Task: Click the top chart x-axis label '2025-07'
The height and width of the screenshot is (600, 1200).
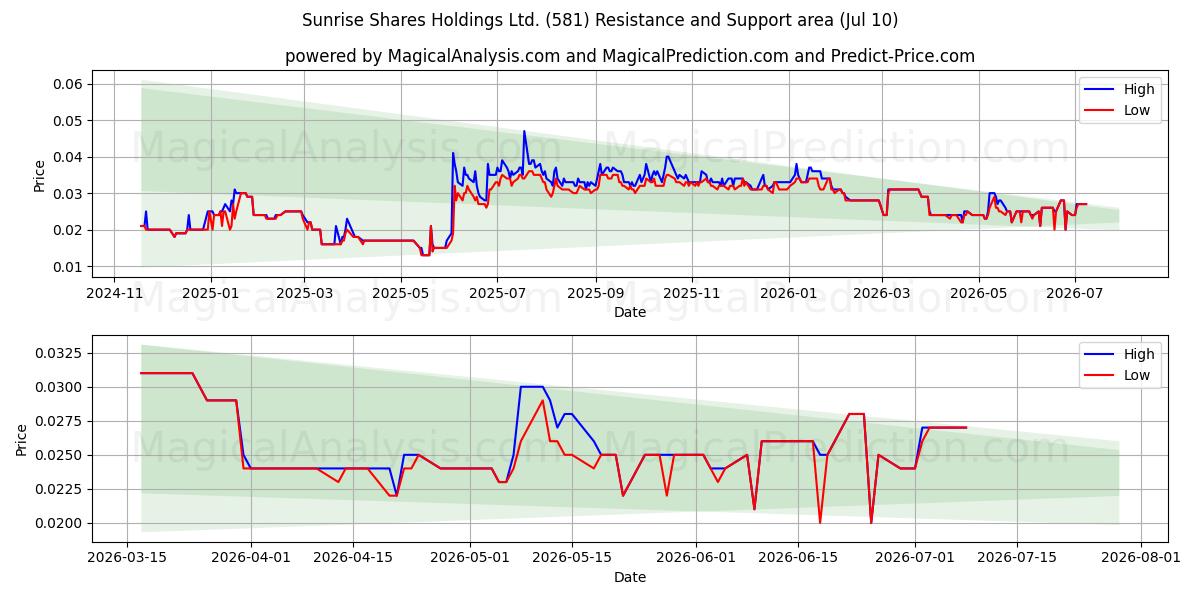Action: pyautogui.click(x=497, y=293)
